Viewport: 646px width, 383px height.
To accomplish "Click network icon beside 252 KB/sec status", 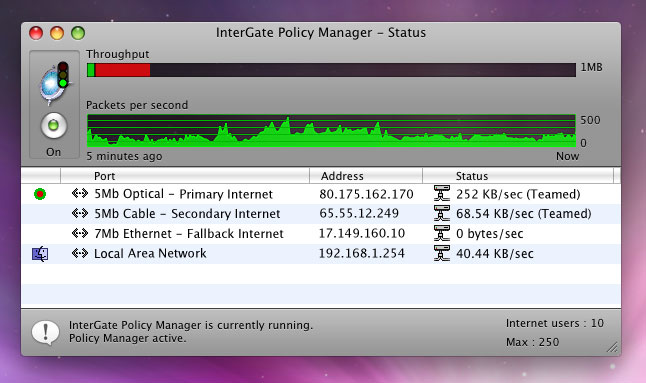I will pyautogui.click(x=442, y=193).
